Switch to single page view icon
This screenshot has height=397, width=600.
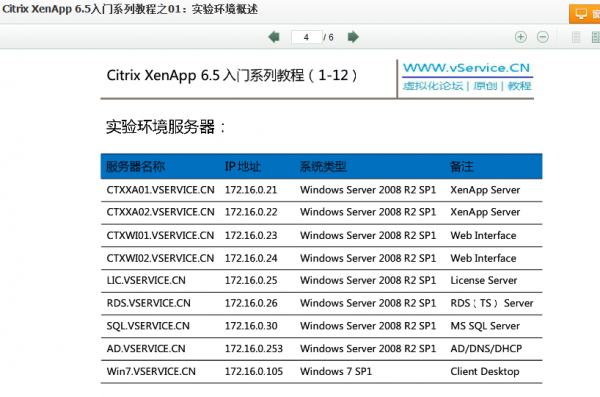(x=576, y=37)
